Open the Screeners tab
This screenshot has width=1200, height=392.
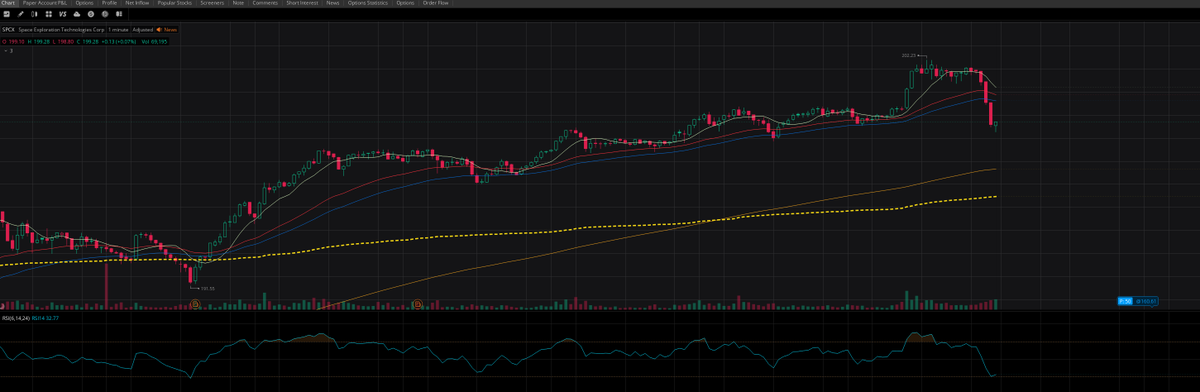[212, 3]
